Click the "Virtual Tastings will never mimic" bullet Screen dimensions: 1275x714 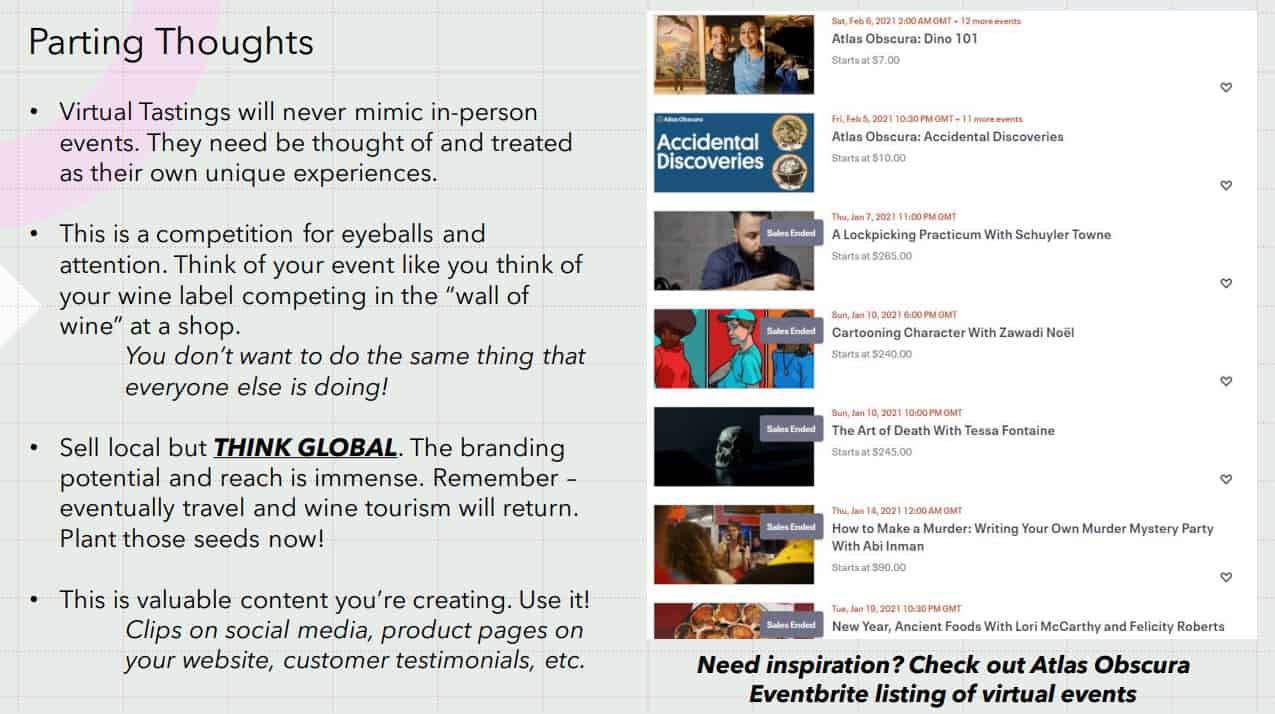point(316,142)
